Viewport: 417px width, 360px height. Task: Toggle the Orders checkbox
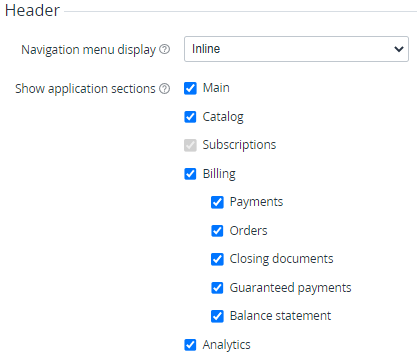pyautogui.click(x=217, y=231)
